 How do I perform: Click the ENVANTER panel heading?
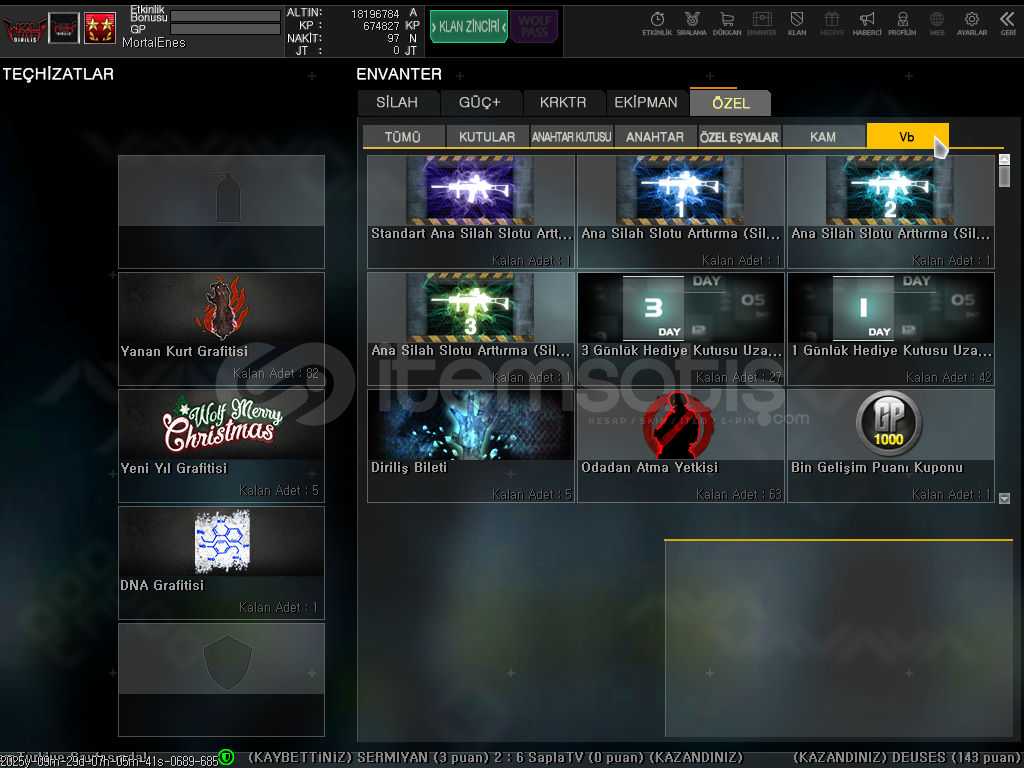pos(399,74)
